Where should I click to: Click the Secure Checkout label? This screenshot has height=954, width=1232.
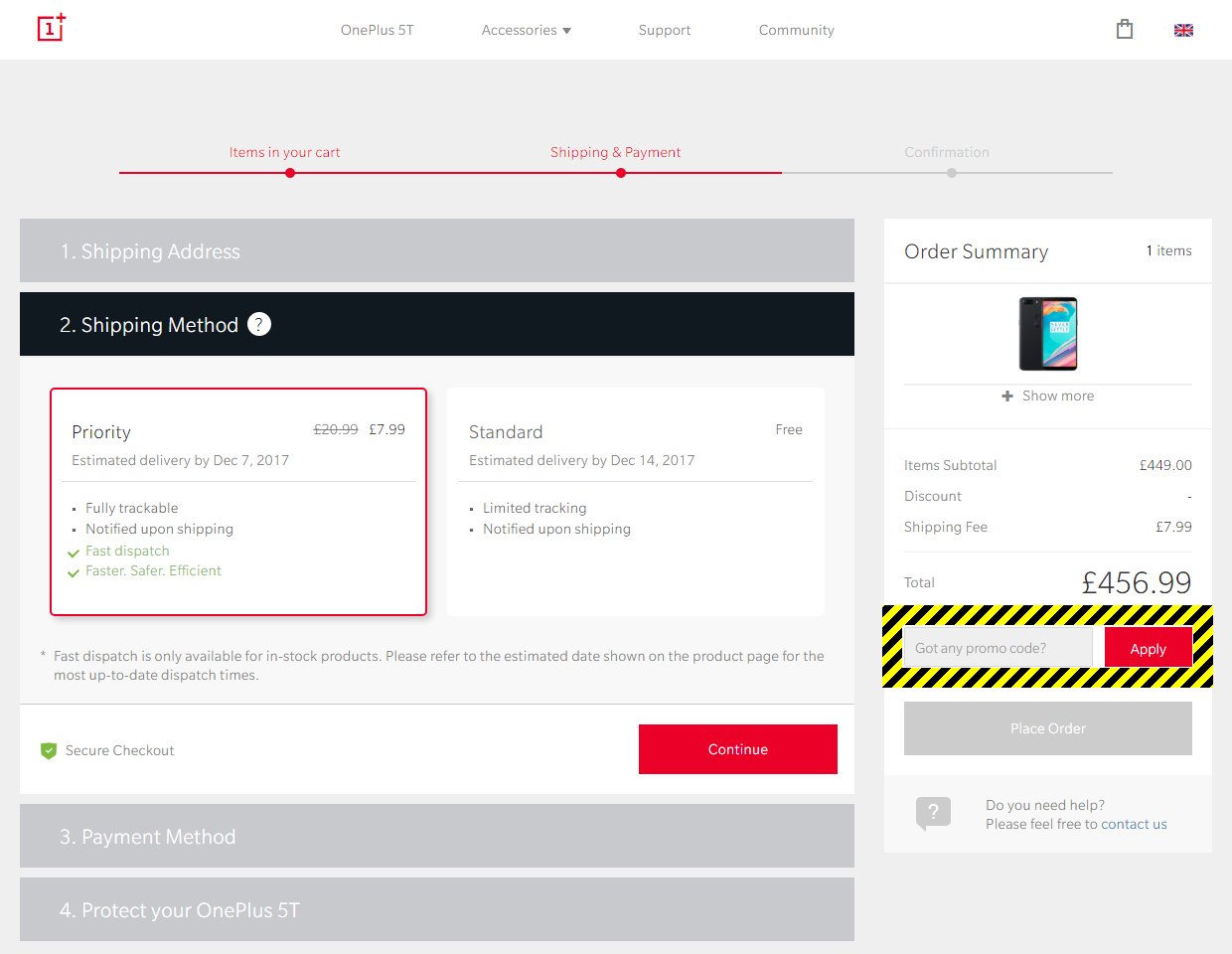tap(119, 750)
